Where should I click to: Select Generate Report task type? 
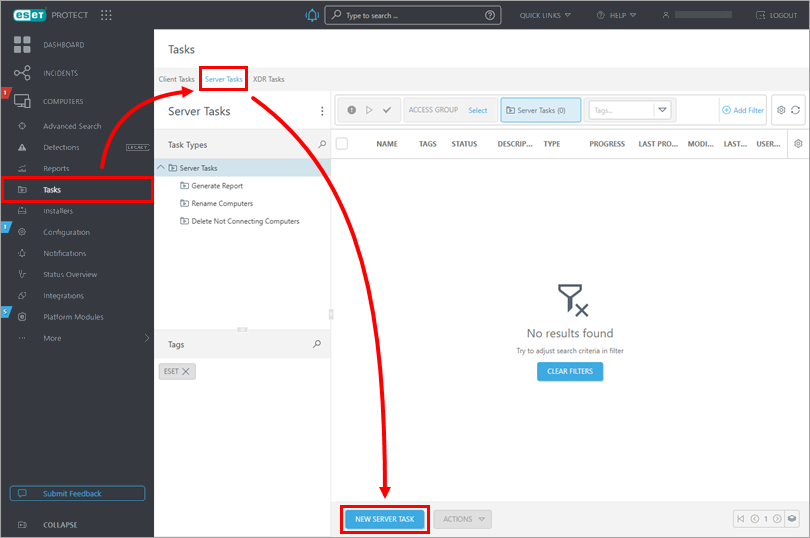click(217, 186)
